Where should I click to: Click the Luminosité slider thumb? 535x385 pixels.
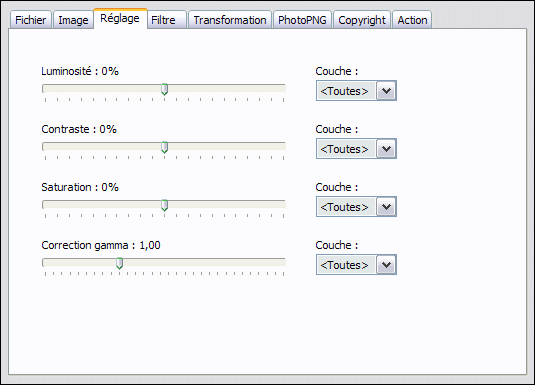(x=164, y=89)
